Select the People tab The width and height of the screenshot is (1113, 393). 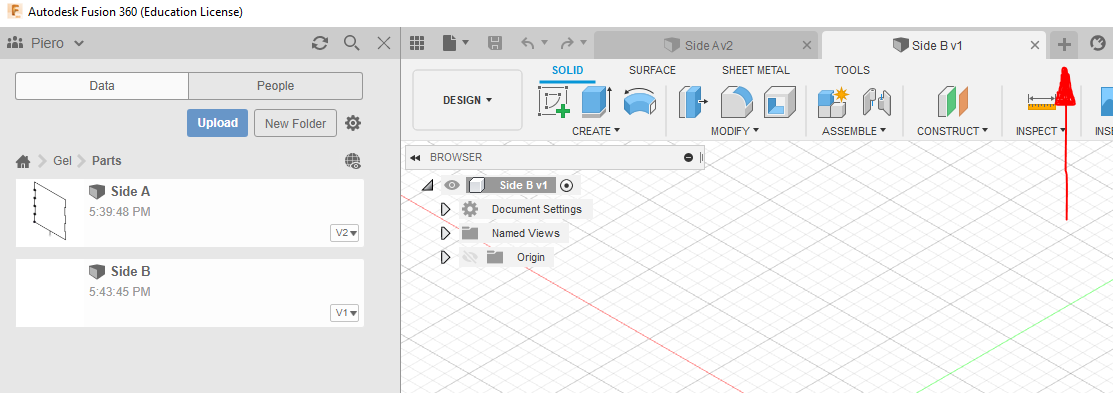(x=275, y=86)
